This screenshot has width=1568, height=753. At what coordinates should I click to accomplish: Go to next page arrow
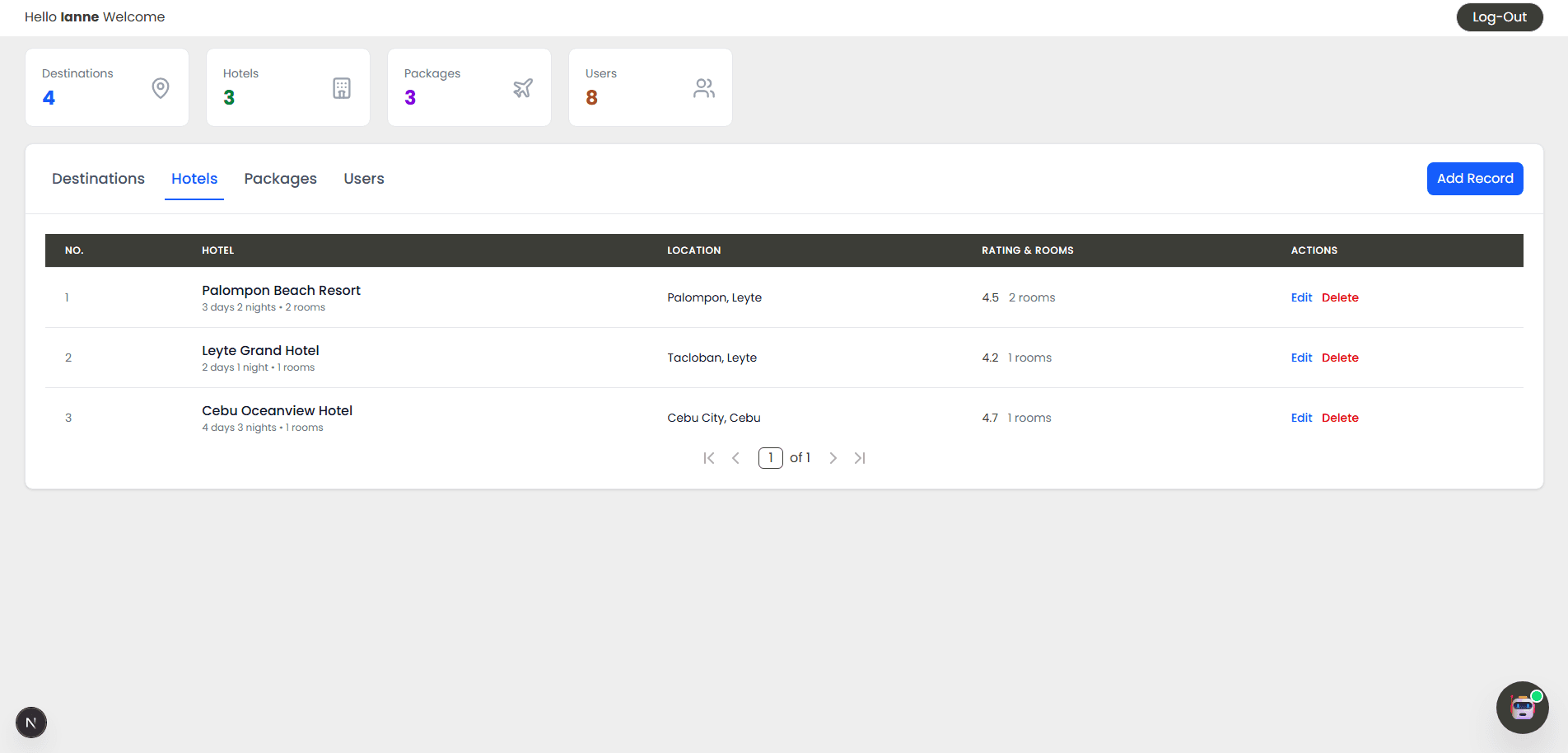click(x=833, y=458)
